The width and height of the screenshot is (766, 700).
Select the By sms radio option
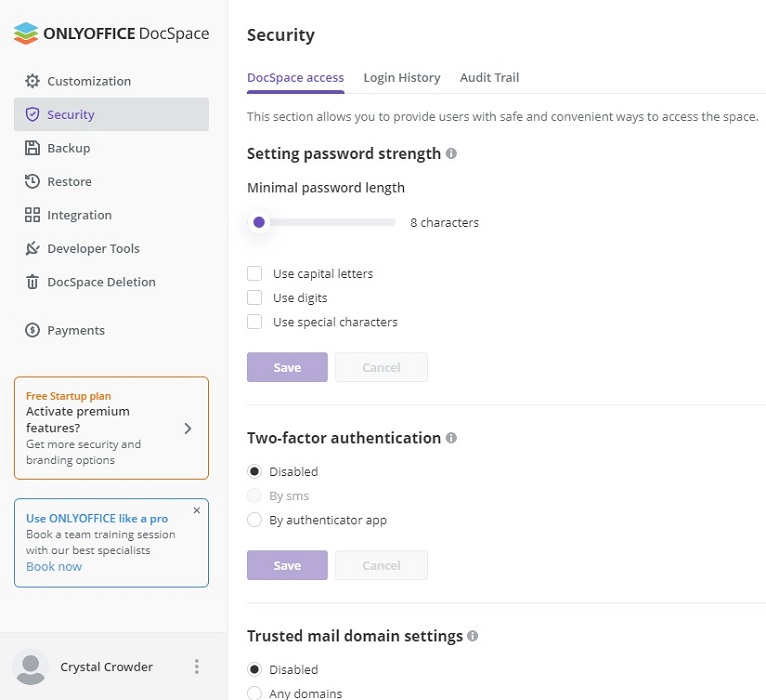[255, 496]
